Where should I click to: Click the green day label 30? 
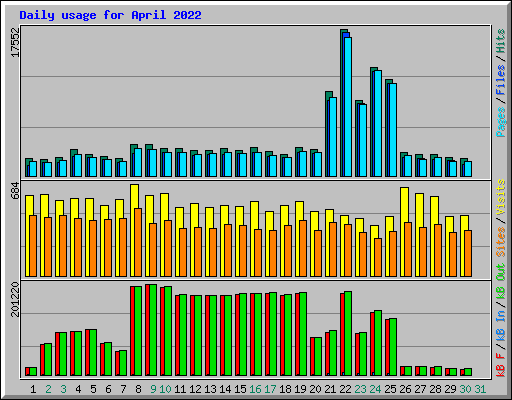click(465, 389)
